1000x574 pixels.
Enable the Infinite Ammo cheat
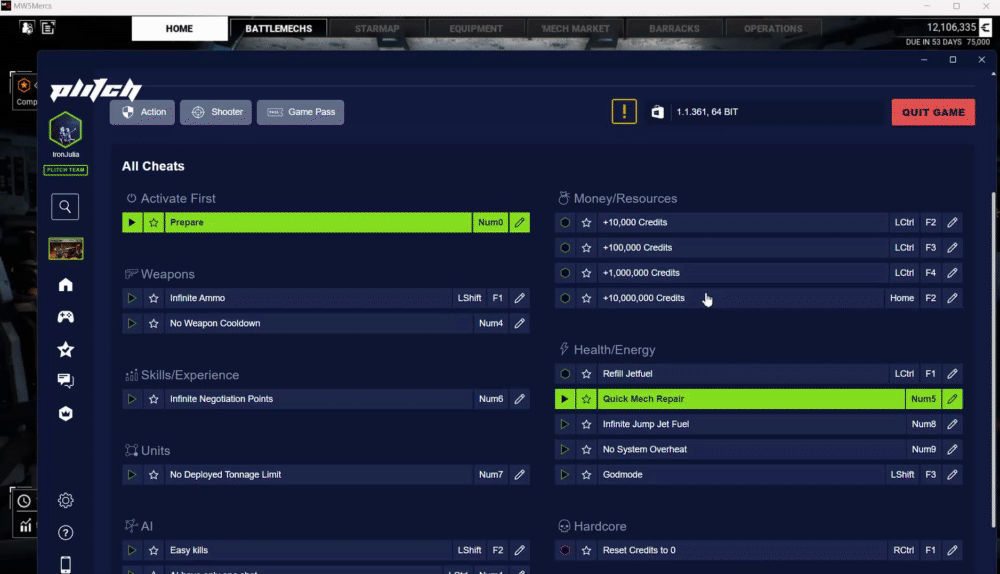[x=132, y=298]
